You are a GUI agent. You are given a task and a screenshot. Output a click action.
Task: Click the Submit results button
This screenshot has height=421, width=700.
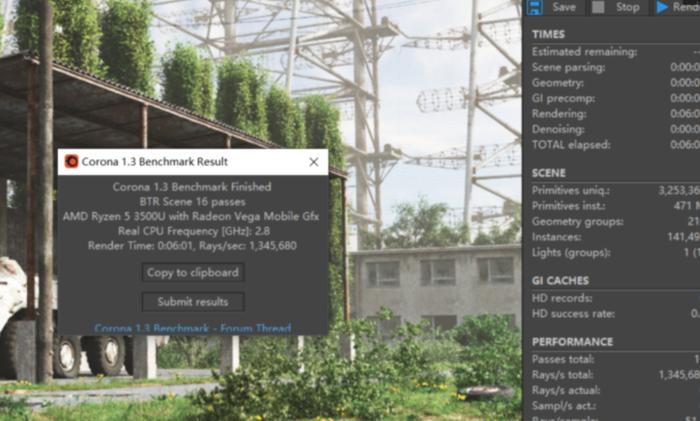[x=193, y=302]
